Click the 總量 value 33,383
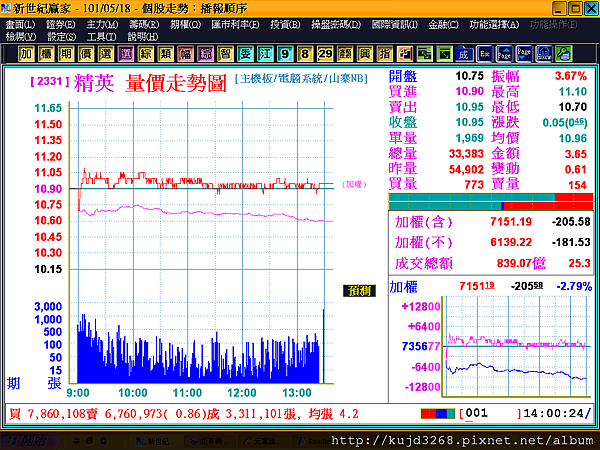The height and width of the screenshot is (450, 600). point(466,154)
